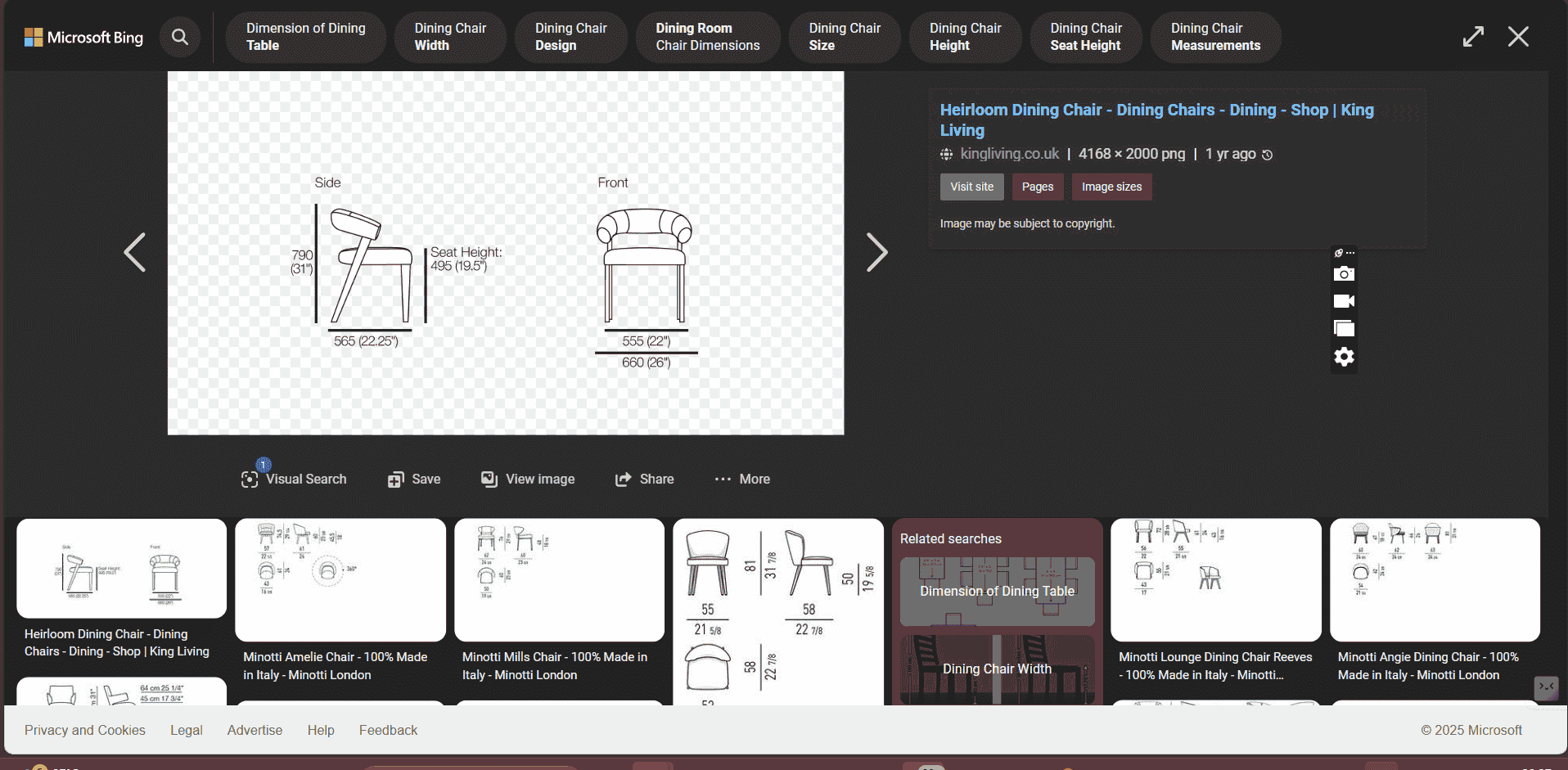Open settings via the gear icon
This screenshot has height=770, width=1568.
pyautogui.click(x=1343, y=357)
